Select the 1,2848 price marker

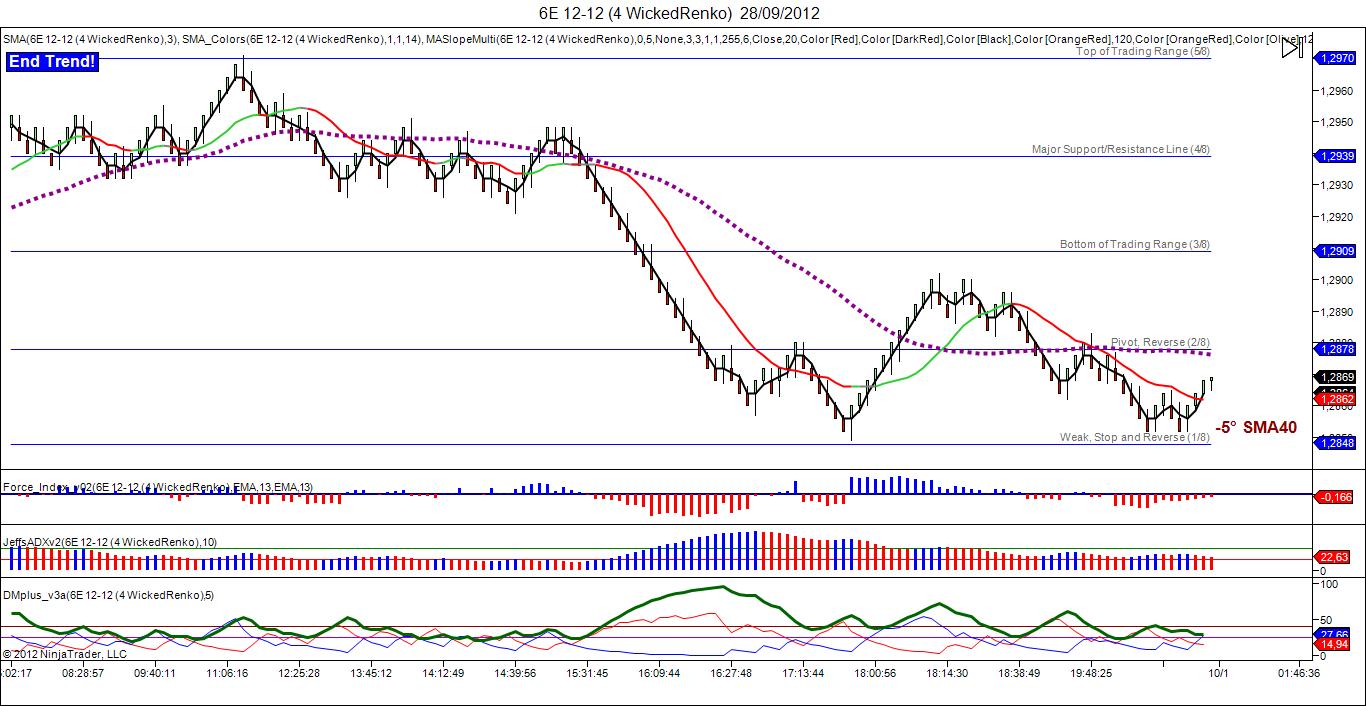1335,443
